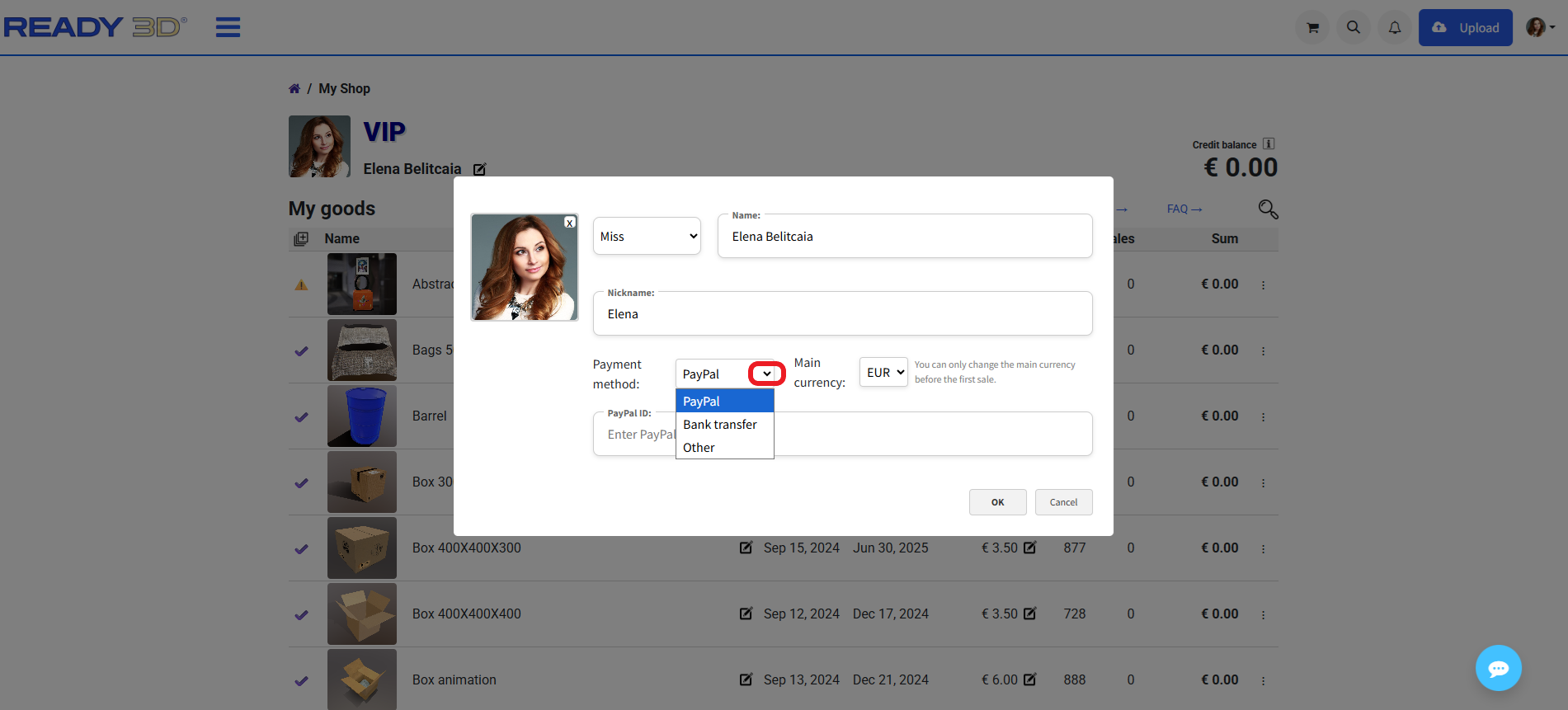Sort by the Sum column header
Screen dimensions: 1568x710
(1224, 238)
